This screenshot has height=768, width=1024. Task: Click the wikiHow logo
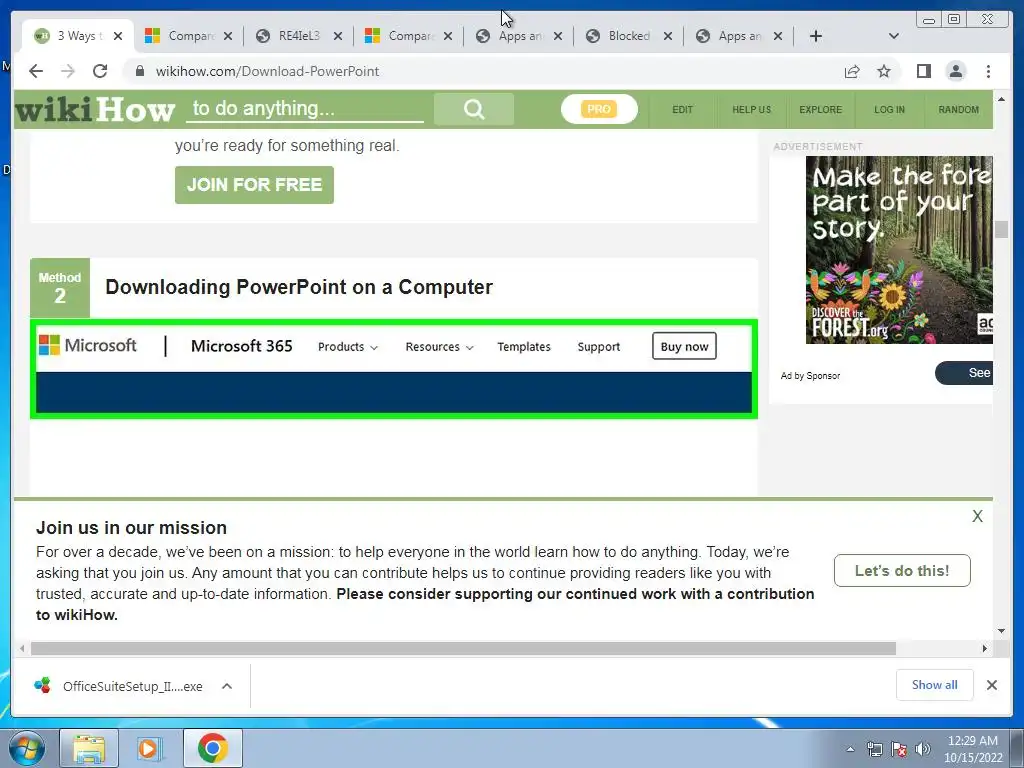point(95,110)
